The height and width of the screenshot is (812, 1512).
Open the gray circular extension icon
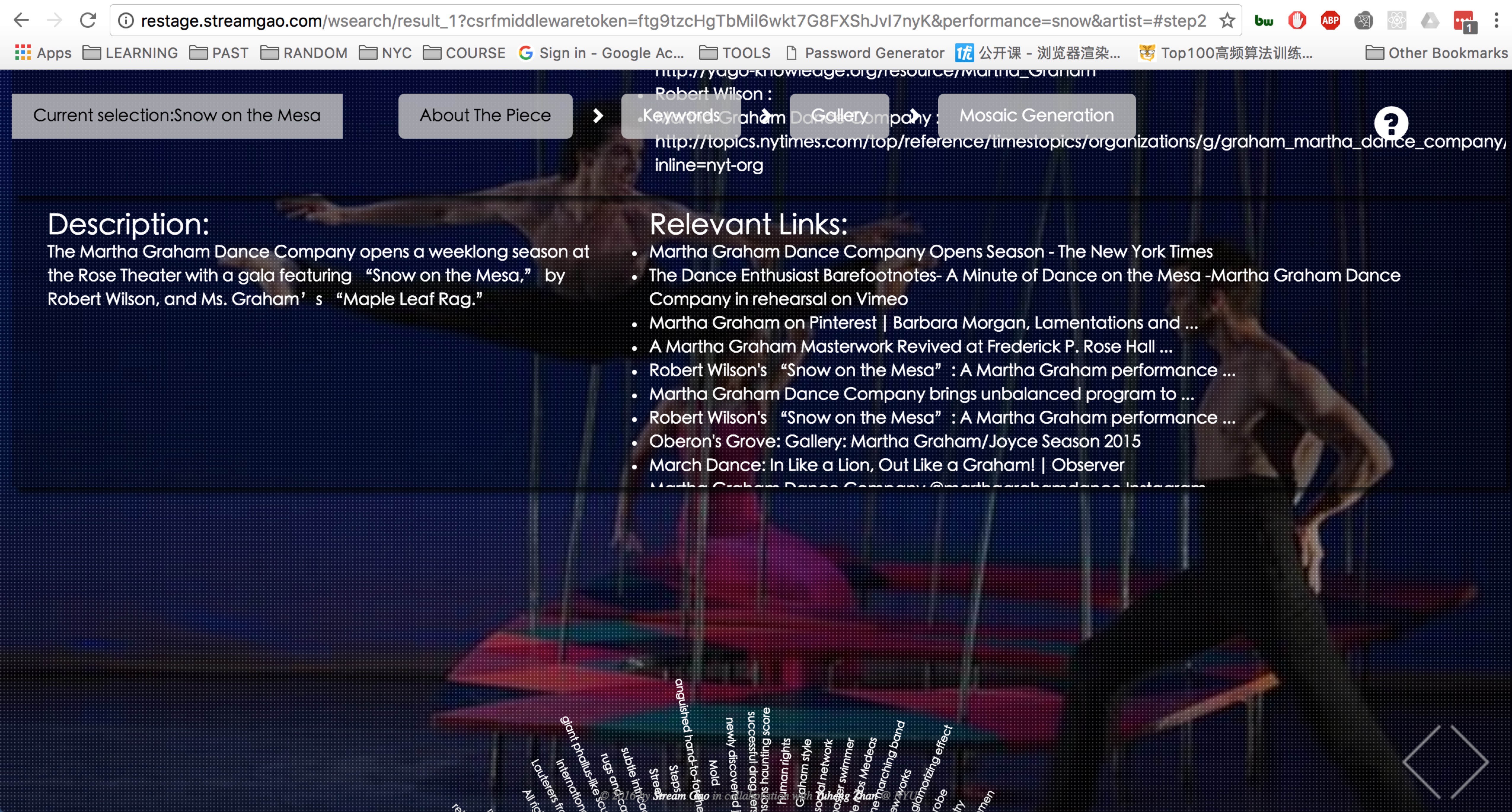1363,21
